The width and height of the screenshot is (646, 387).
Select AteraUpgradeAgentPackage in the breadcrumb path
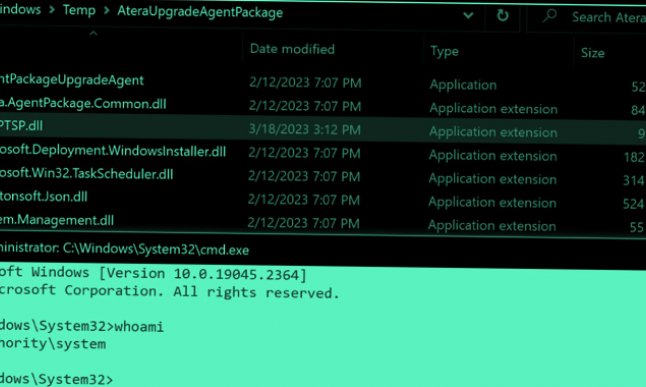tap(200, 12)
